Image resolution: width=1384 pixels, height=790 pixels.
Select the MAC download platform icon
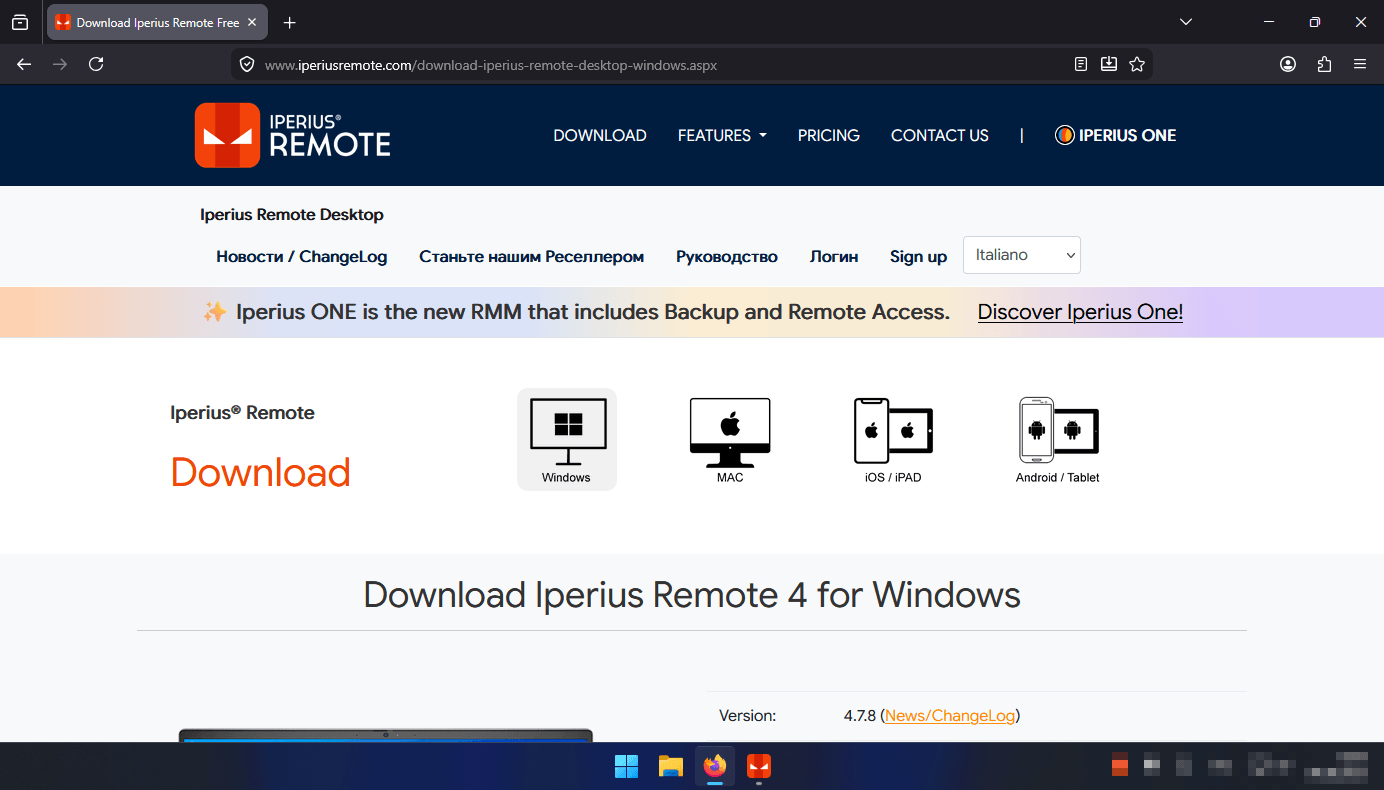(x=730, y=440)
